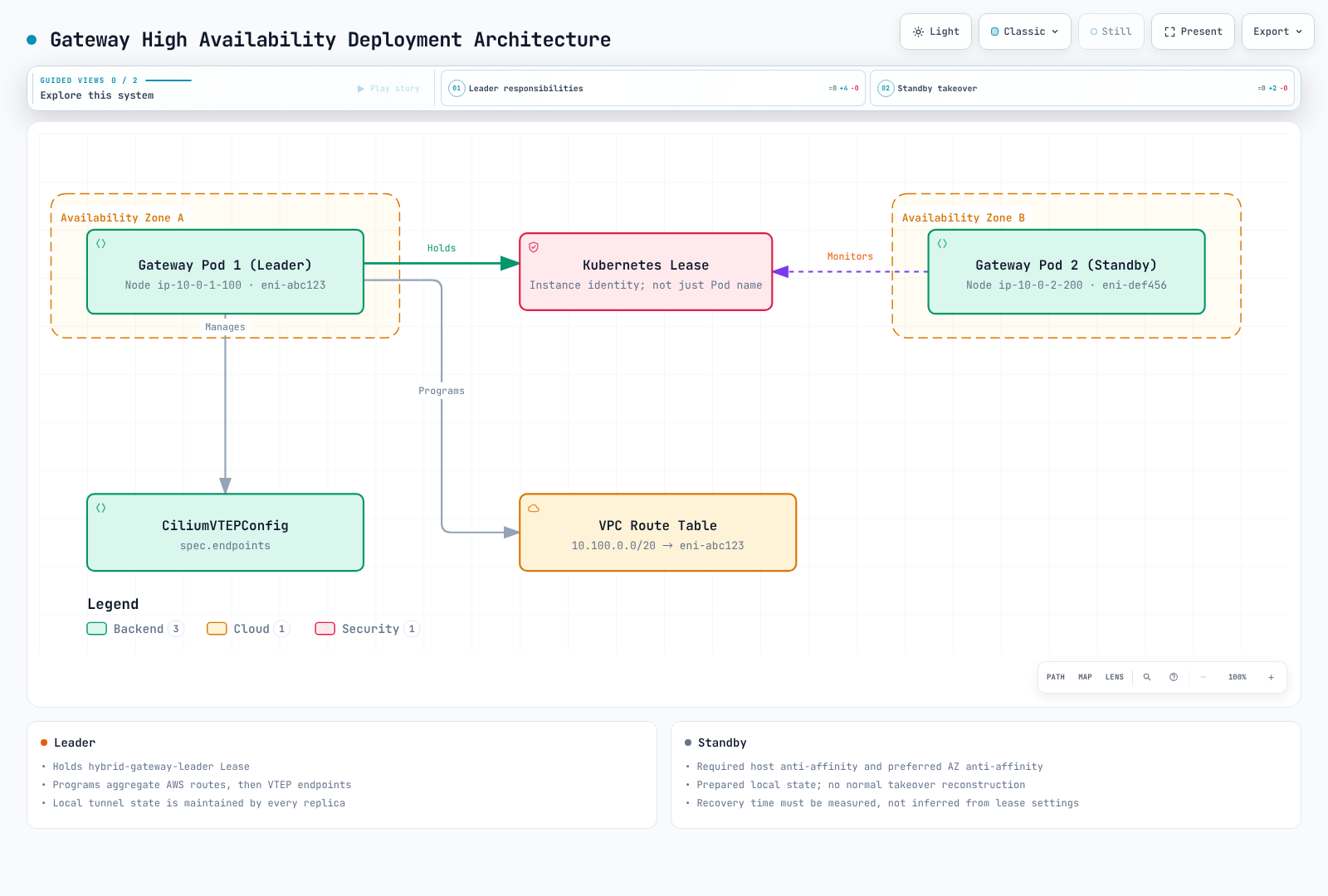1328x896 pixels.
Task: Open the Classic style dropdown
Action: pos(1025,32)
